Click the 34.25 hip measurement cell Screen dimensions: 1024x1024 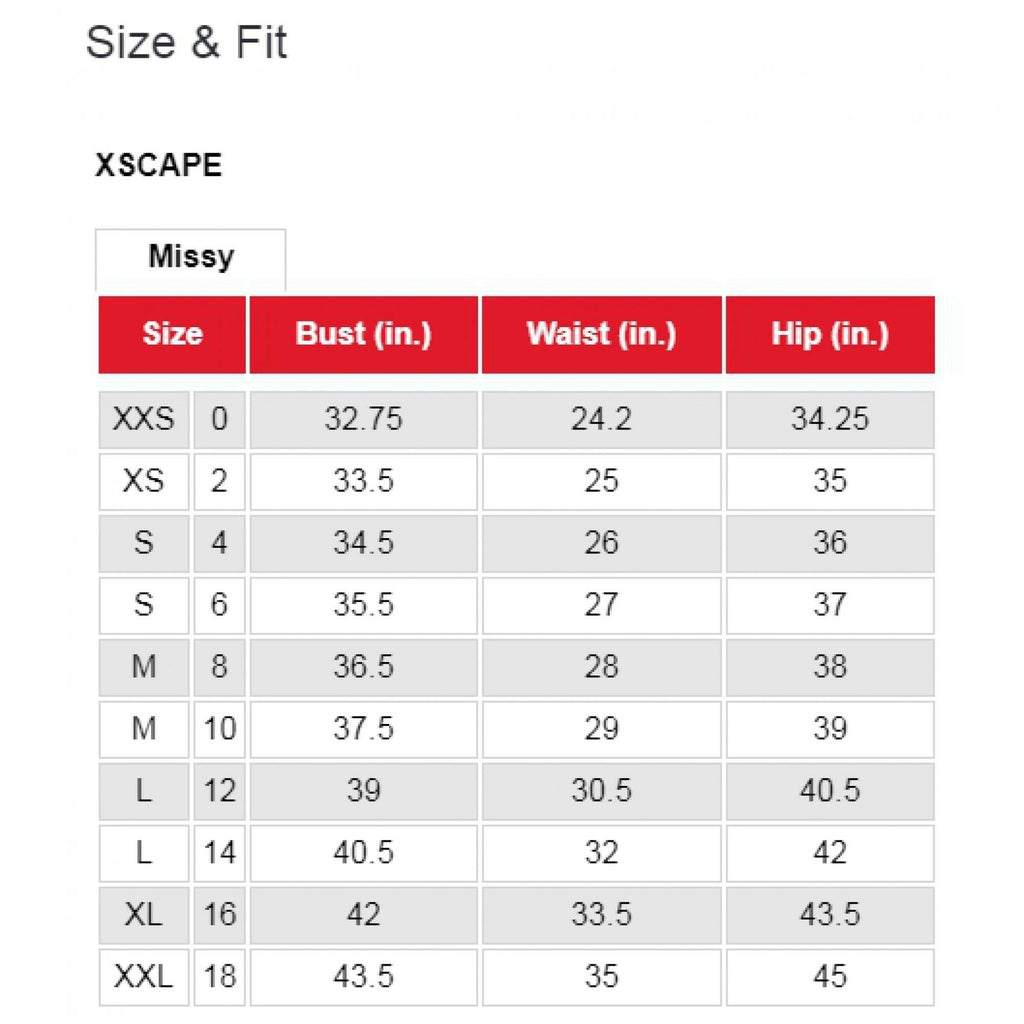click(x=830, y=419)
